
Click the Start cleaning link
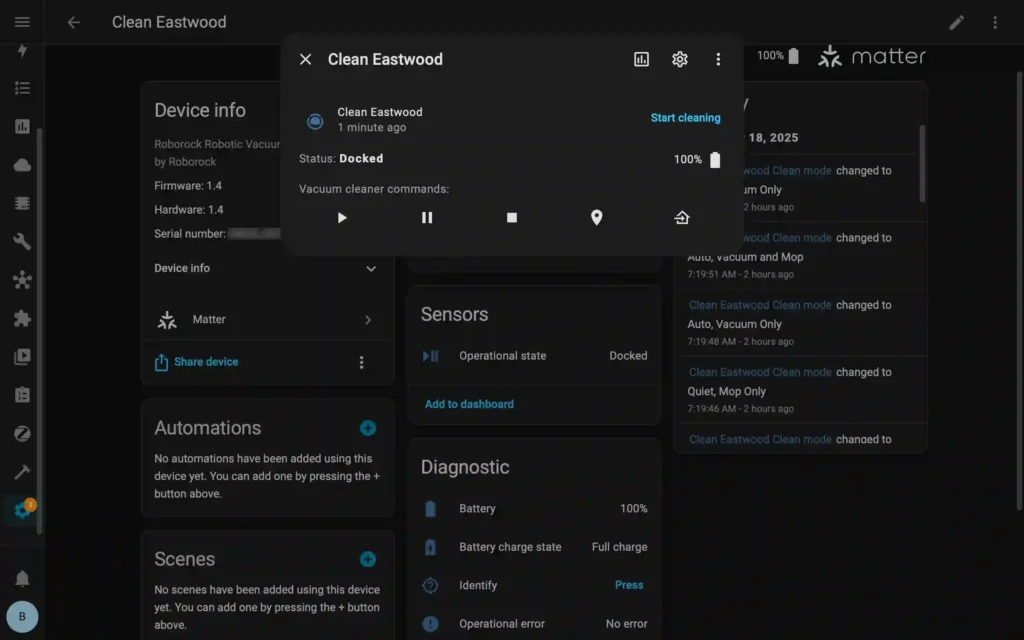click(685, 117)
